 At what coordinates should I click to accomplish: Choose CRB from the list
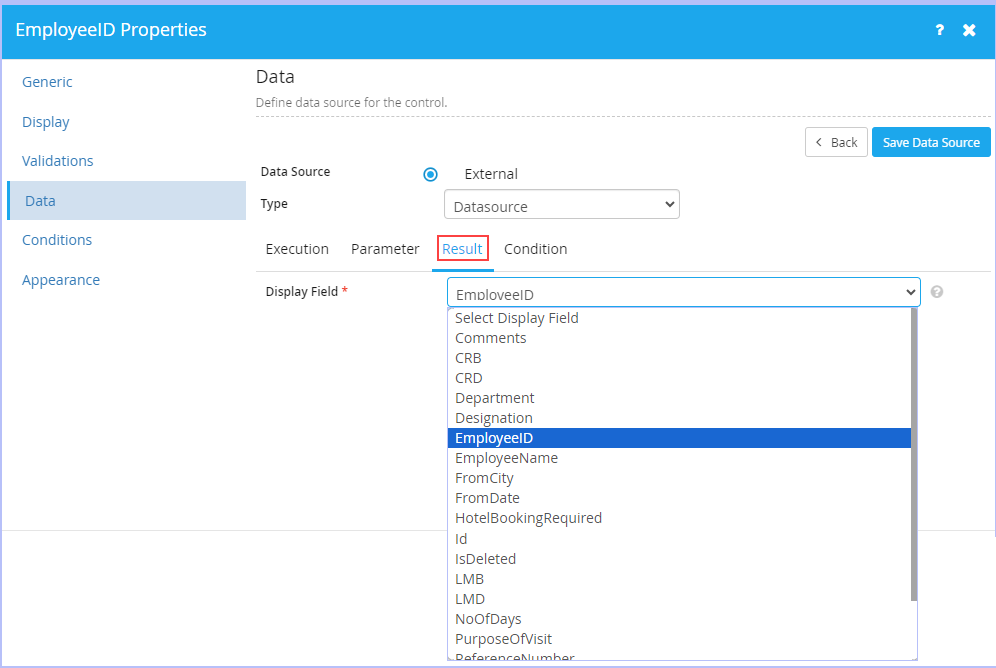pyautogui.click(x=679, y=358)
